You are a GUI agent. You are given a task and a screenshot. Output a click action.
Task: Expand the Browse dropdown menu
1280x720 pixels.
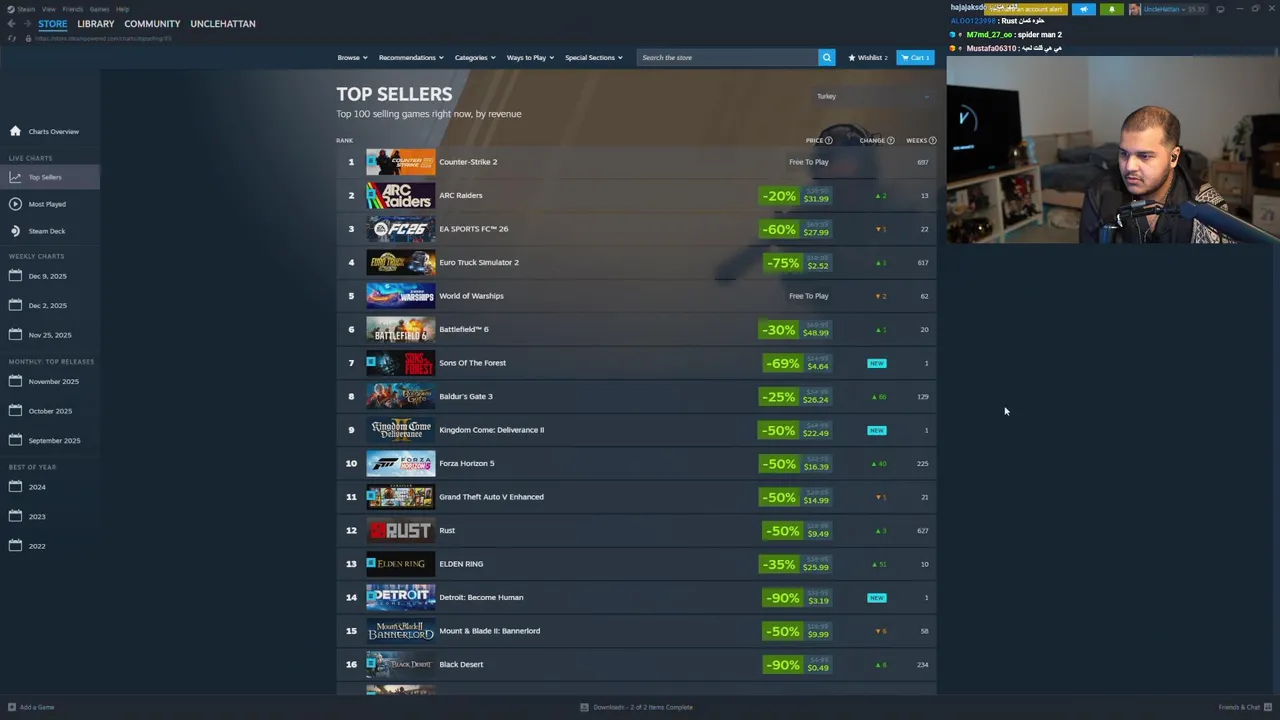tap(352, 57)
